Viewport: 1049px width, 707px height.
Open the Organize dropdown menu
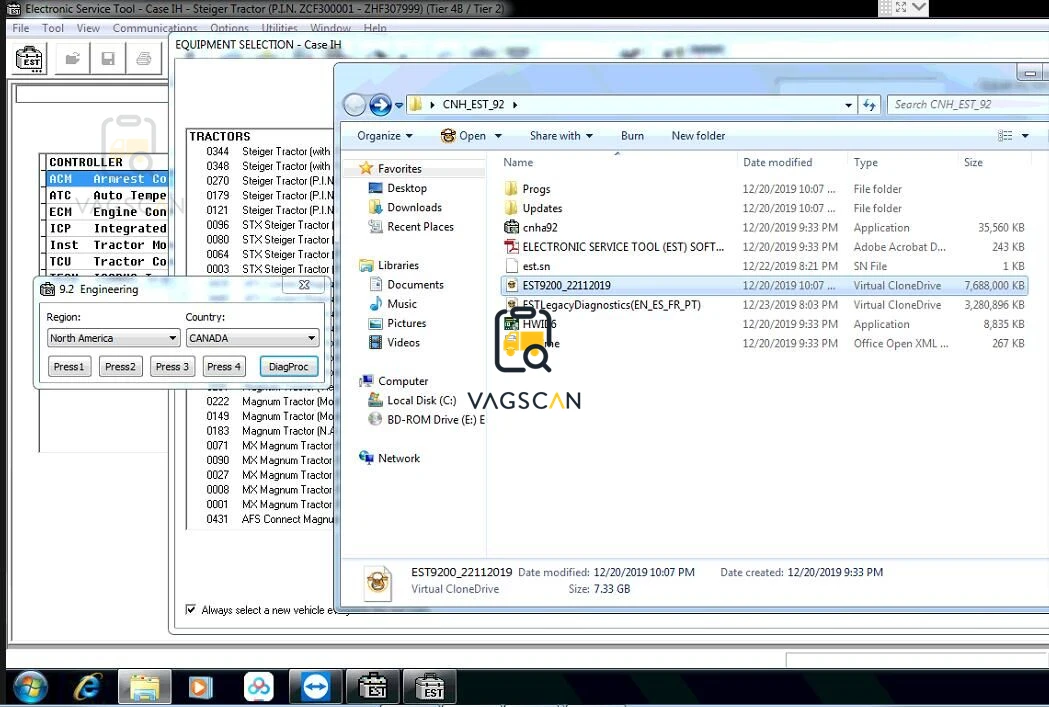[x=385, y=136]
